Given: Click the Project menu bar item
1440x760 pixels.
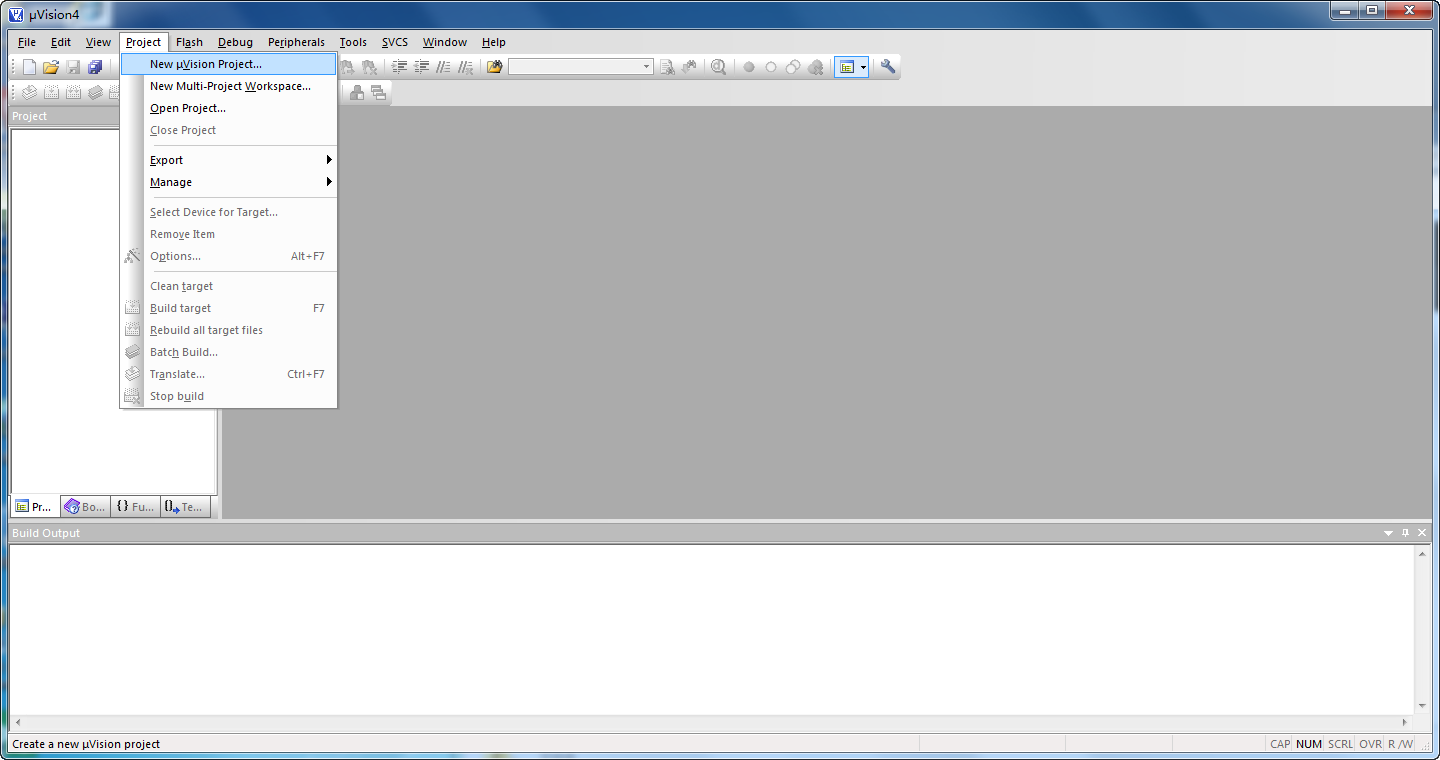Looking at the screenshot, I should point(143,42).
